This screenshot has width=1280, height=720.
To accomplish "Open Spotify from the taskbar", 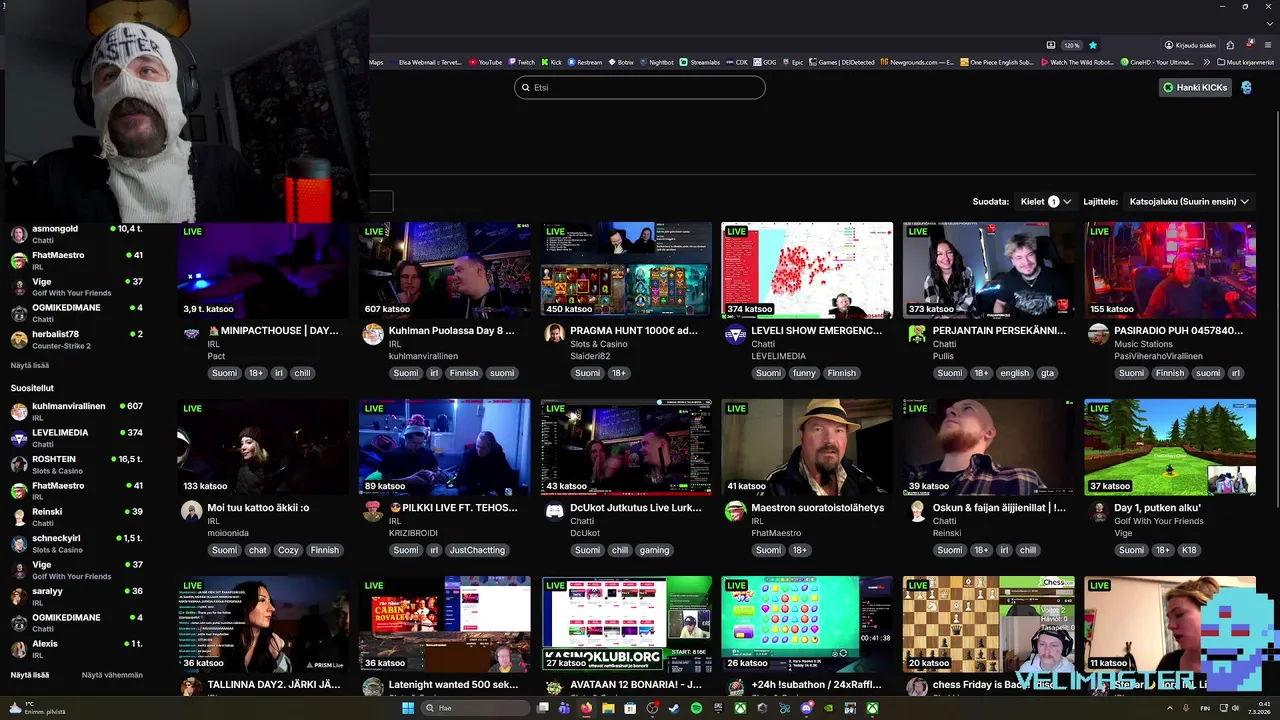I will [x=696, y=708].
